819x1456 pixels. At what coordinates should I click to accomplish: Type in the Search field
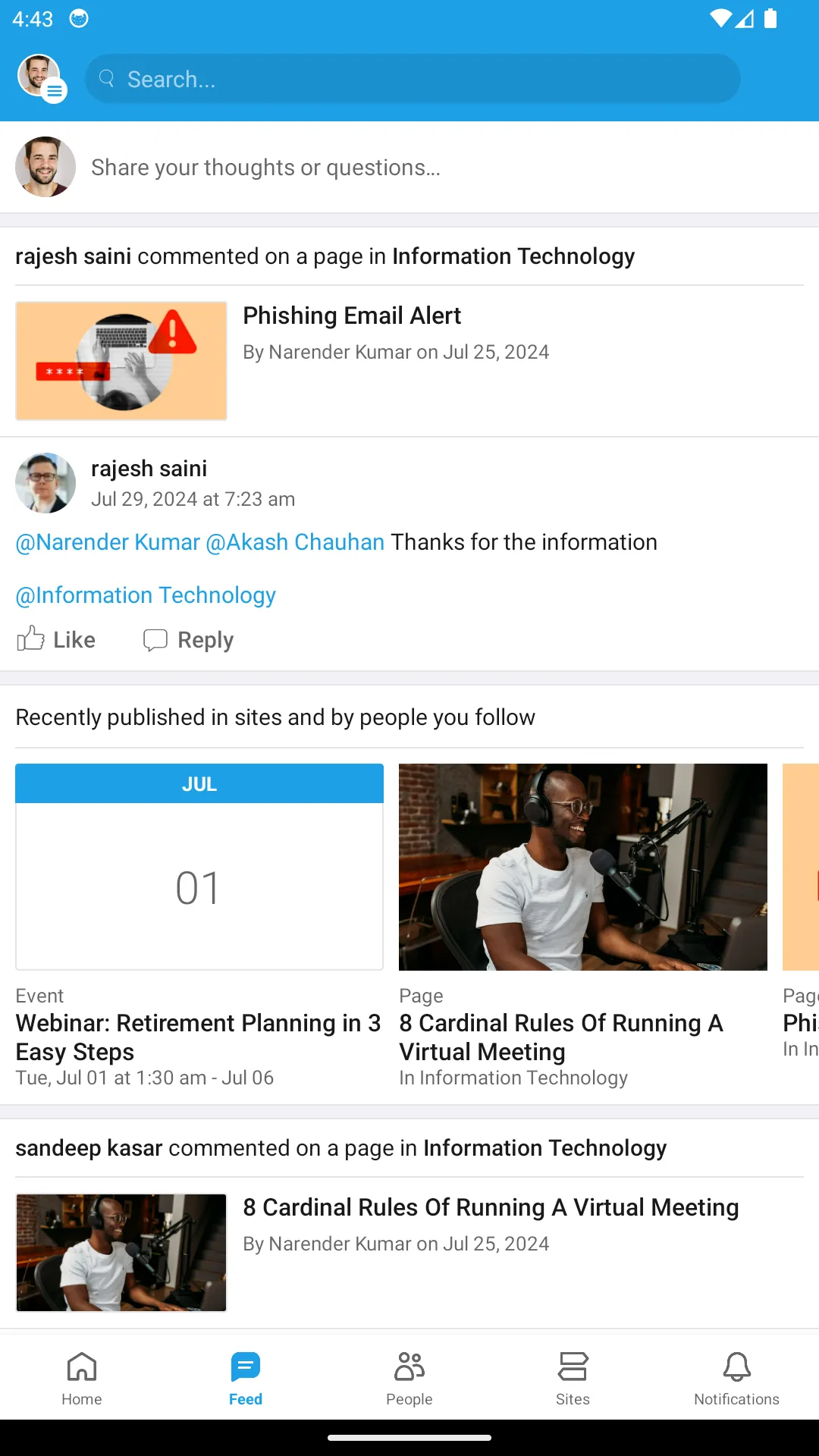[425, 79]
